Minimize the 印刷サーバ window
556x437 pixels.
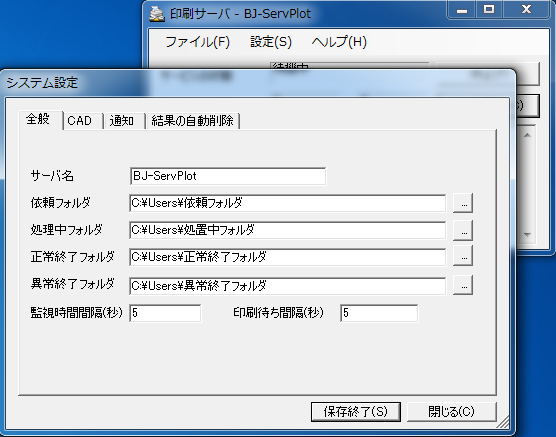pos(461,10)
